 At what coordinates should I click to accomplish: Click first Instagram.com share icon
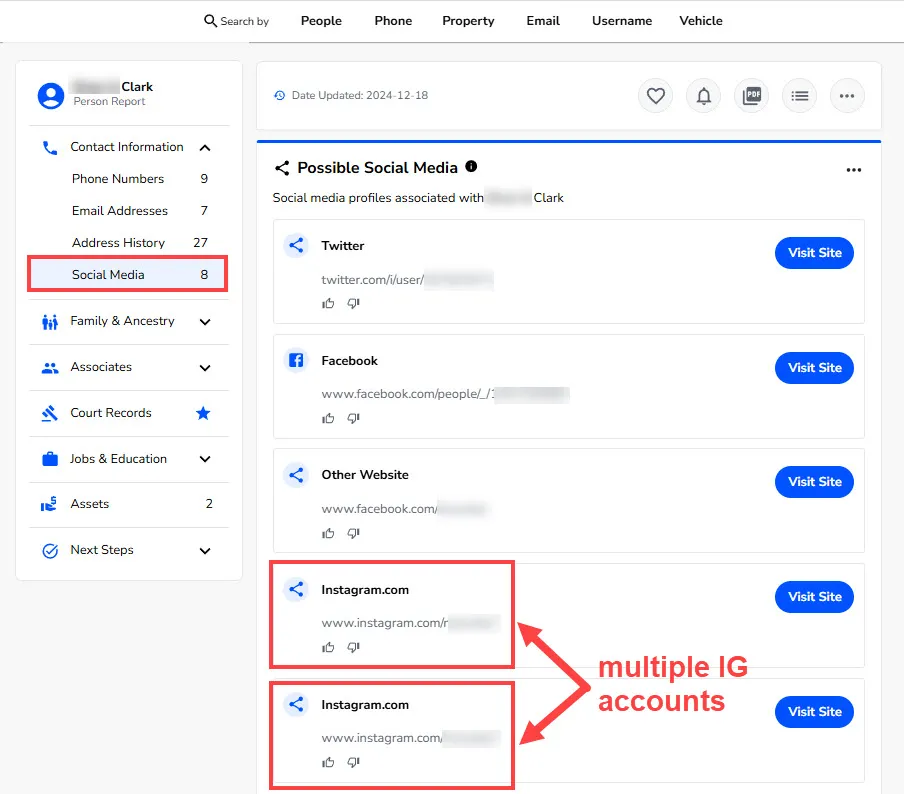click(296, 589)
